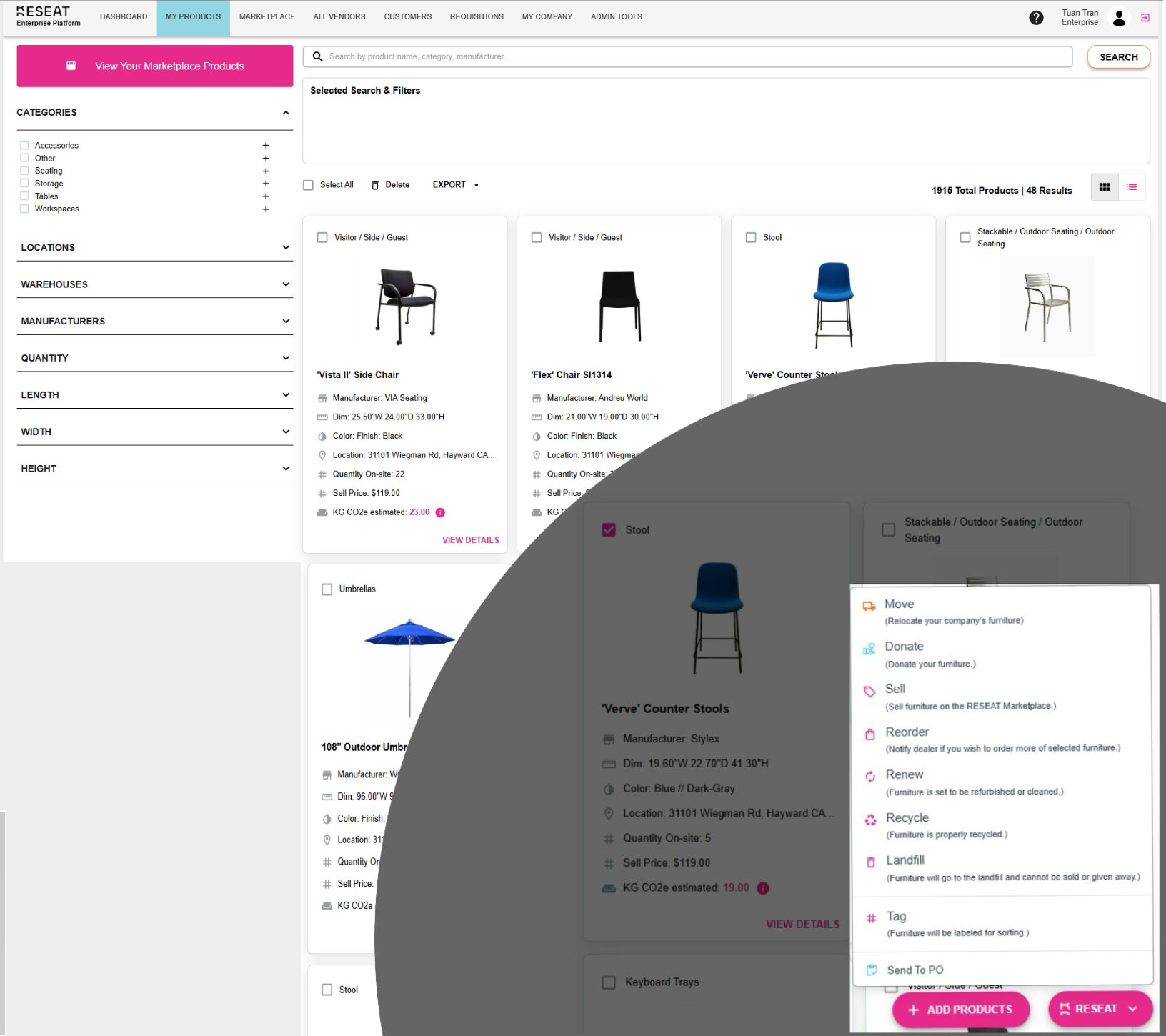Click the search magnifier icon

point(317,56)
